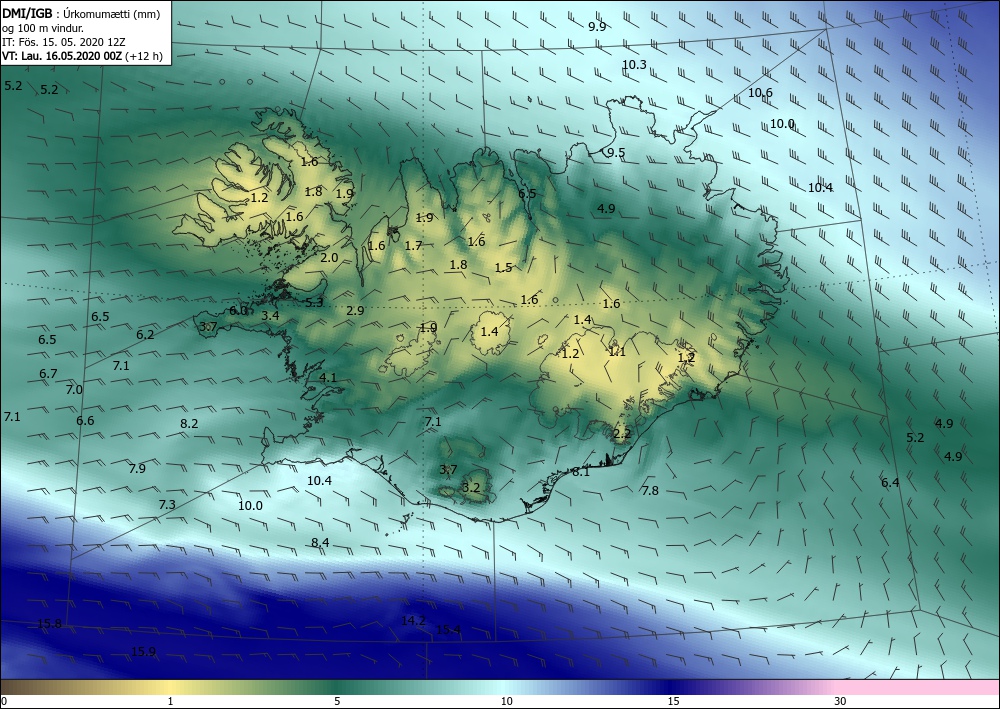The image size is (1000, 709).
Task: Click the 3.2 value on the map
Action: point(471,488)
